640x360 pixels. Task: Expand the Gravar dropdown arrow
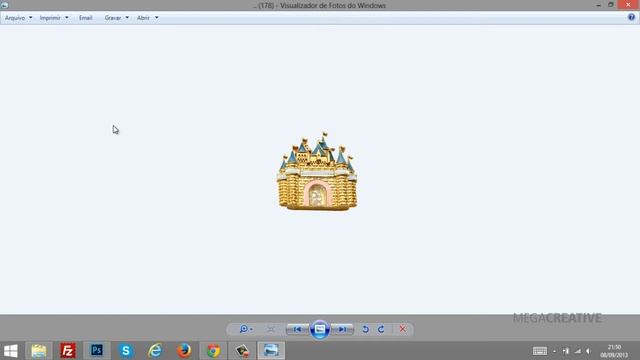click(x=127, y=18)
